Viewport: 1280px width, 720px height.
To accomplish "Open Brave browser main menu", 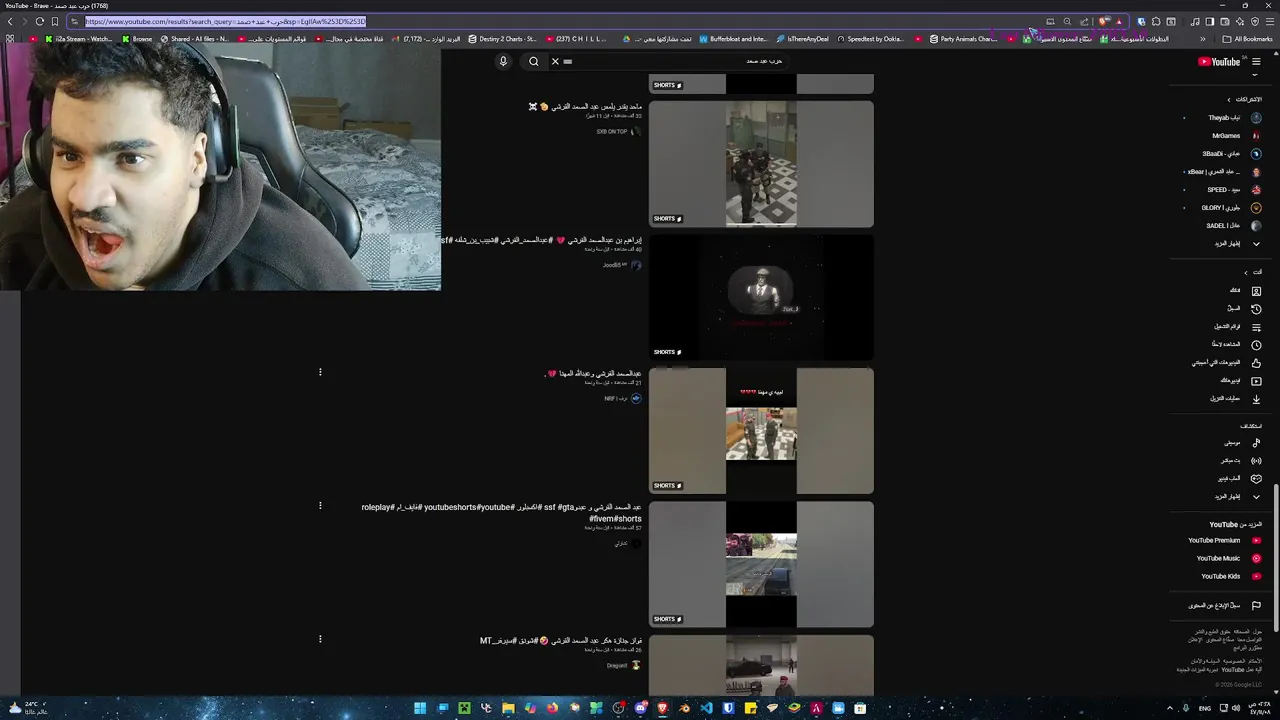I will [x=1270, y=21].
